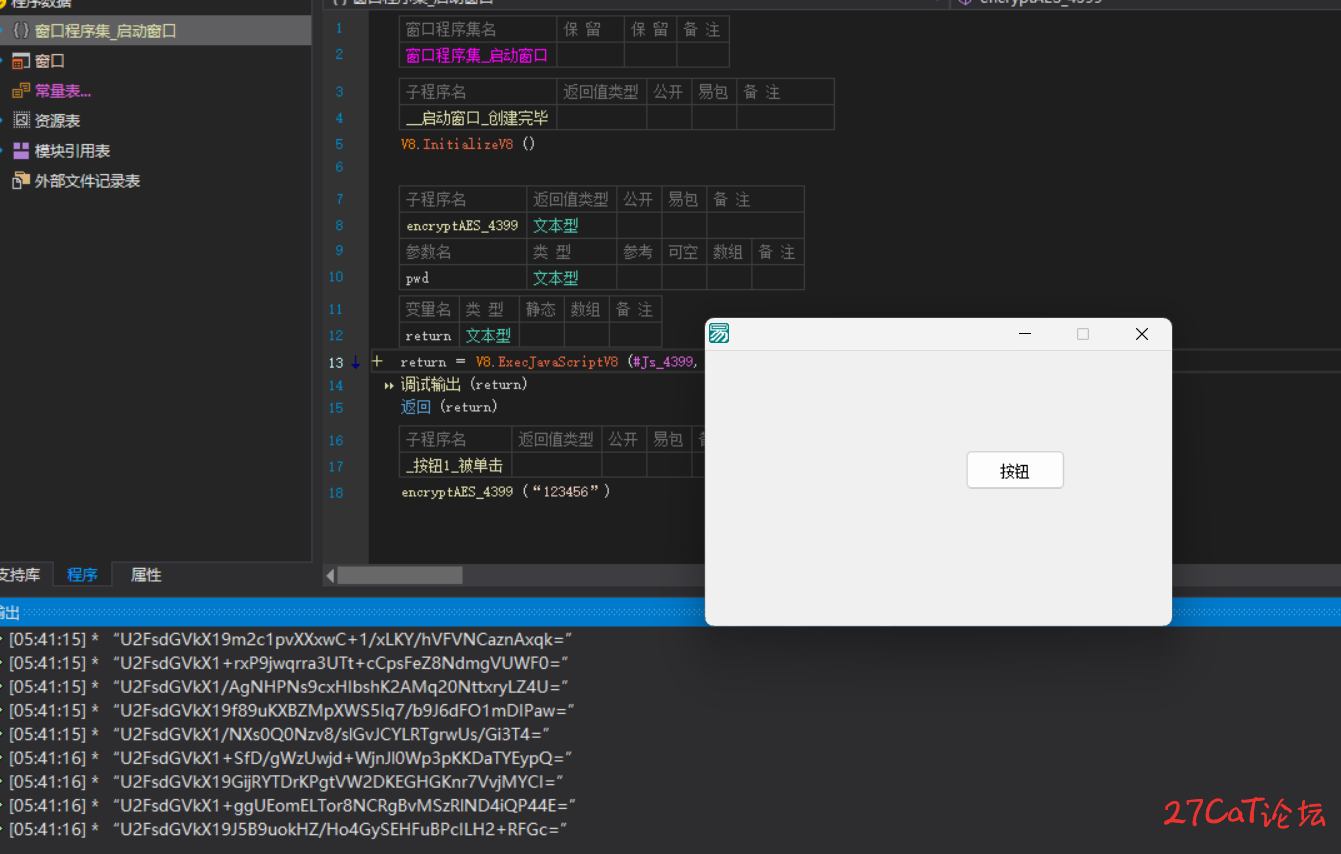
Task: Click the 变量名 header cell
Action: 429,310
